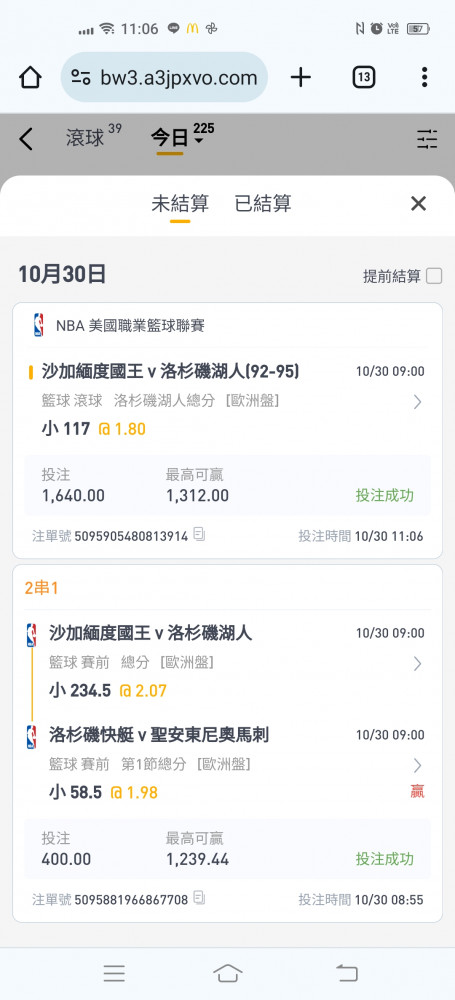Open a new browser tab
This screenshot has height=1000, width=455.
pyautogui.click(x=301, y=78)
